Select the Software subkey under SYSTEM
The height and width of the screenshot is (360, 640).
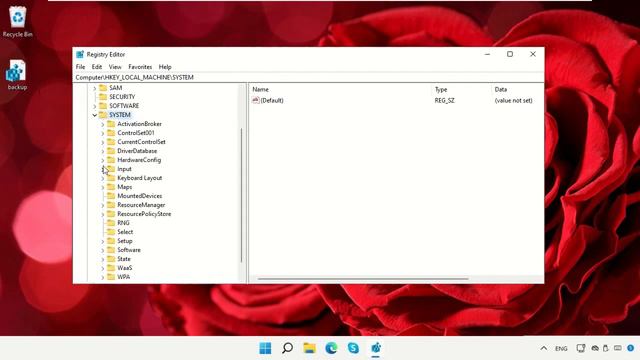(129, 250)
